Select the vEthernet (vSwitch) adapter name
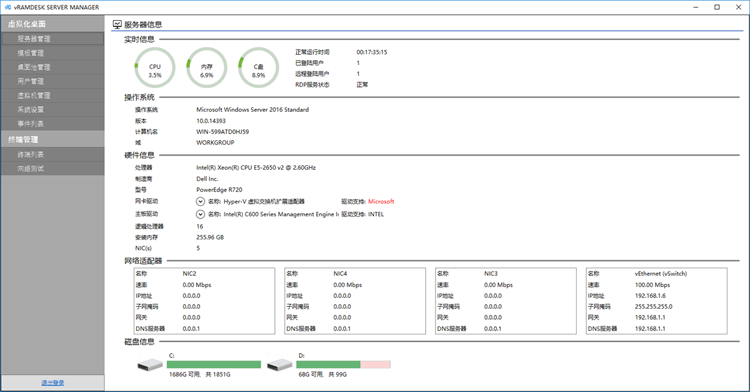The width and height of the screenshot is (750, 392). [661, 274]
